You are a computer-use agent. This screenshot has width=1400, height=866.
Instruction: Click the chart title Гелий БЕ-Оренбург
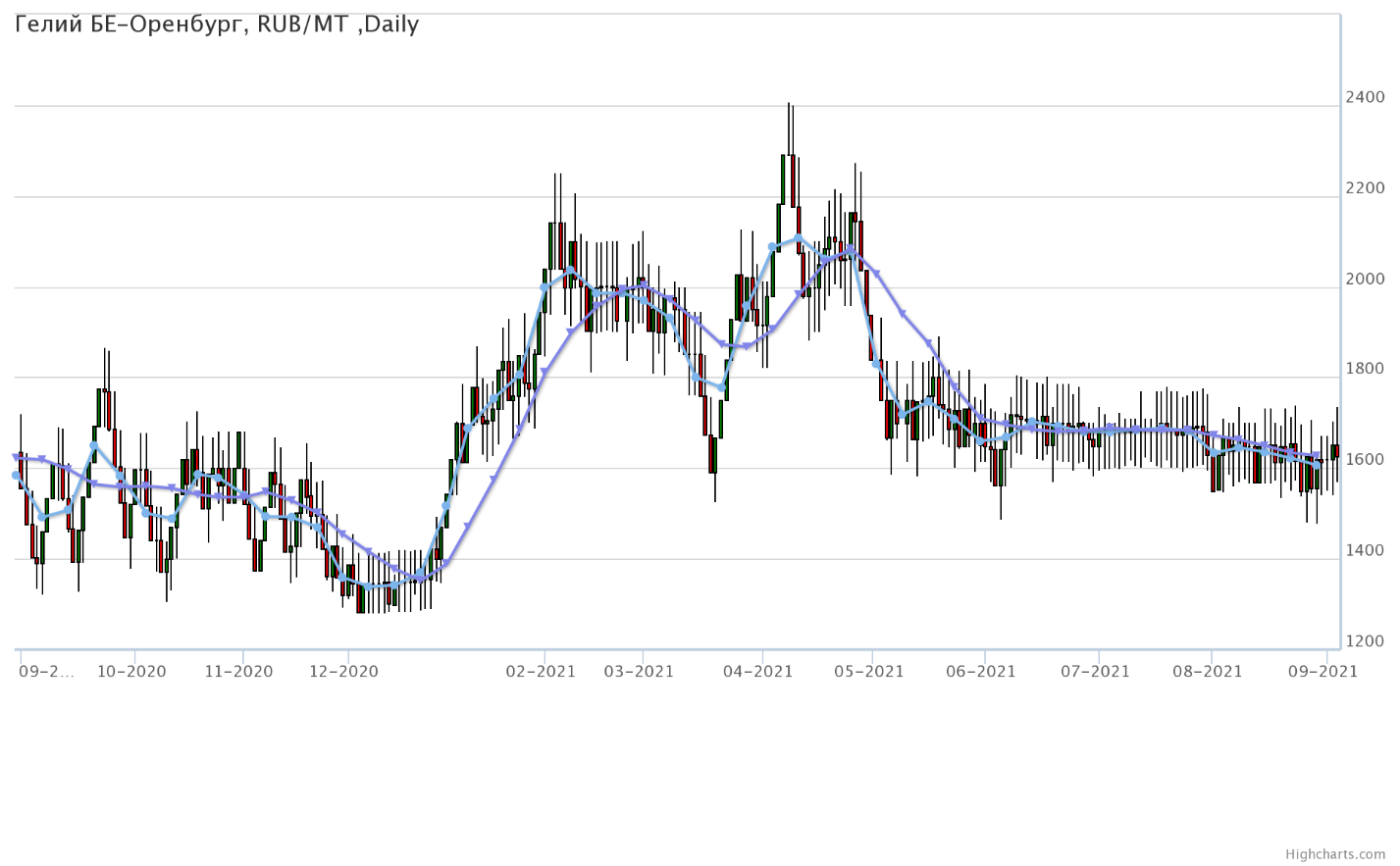click(x=217, y=25)
